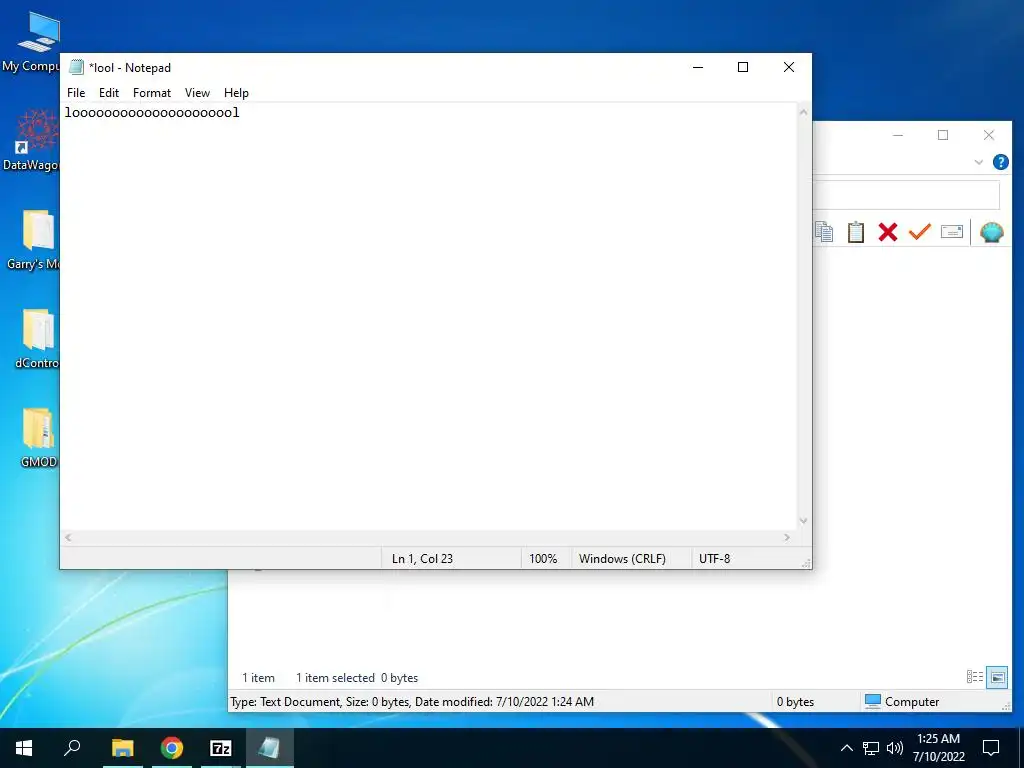1024x768 pixels.
Task: Click the Copy icon in Explorer toolbar
Action: point(824,232)
